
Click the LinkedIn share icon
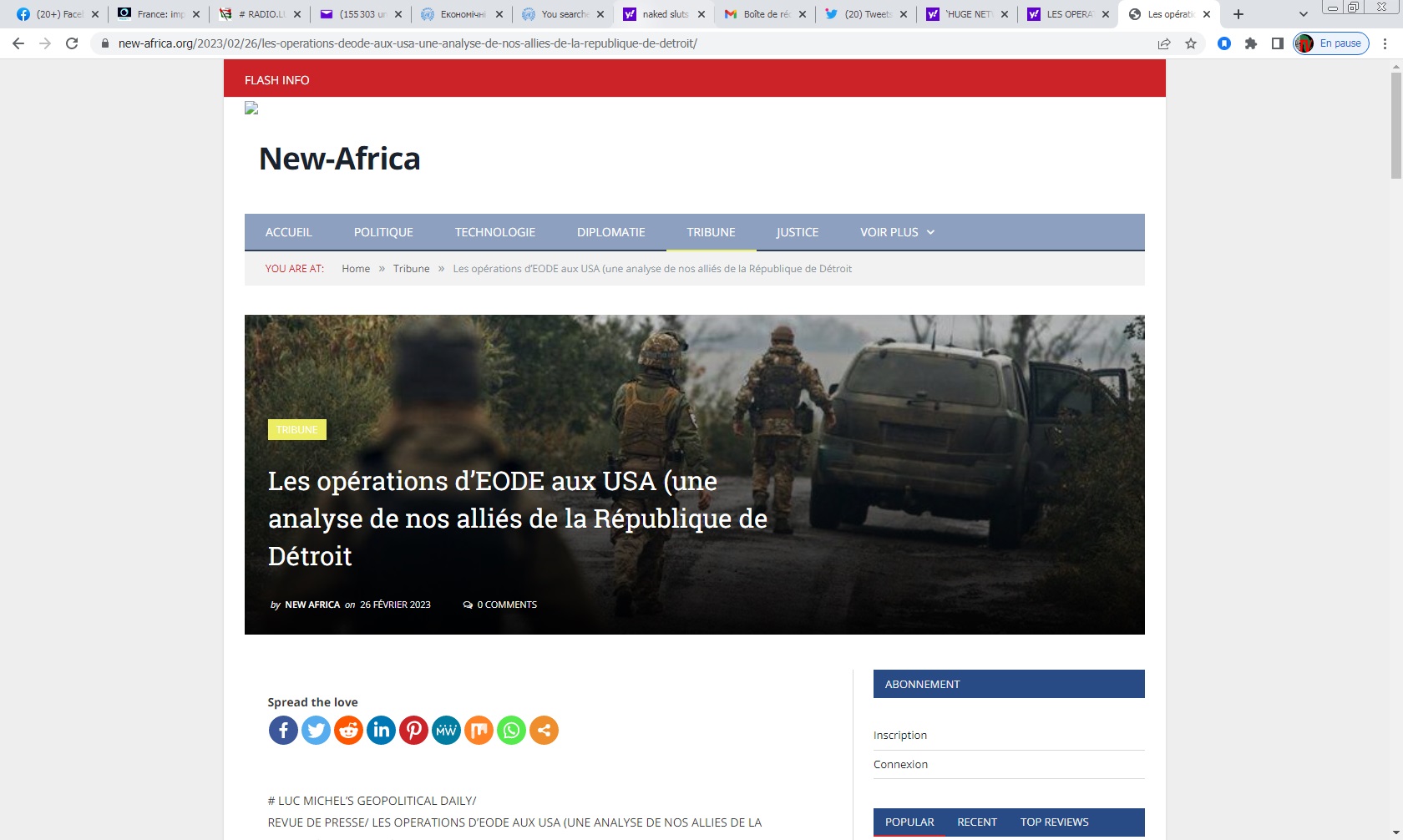(x=381, y=731)
